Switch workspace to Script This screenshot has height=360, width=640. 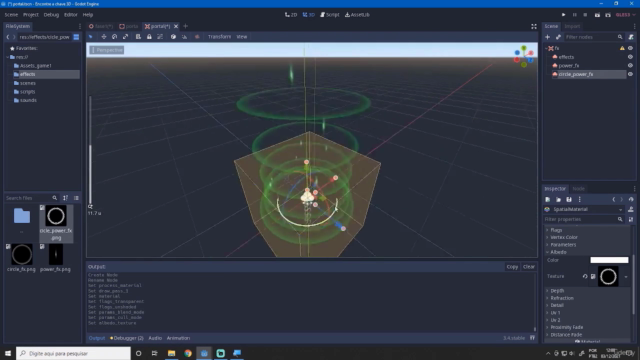pos(330,15)
